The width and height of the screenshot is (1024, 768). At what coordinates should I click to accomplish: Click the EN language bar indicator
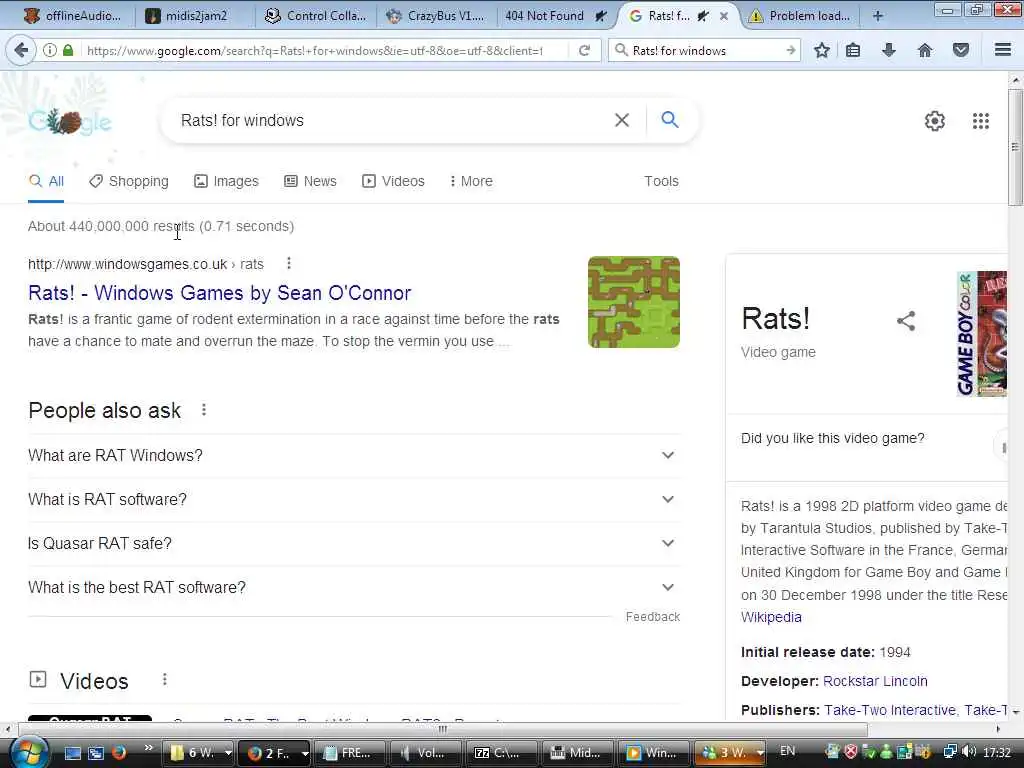tap(788, 751)
